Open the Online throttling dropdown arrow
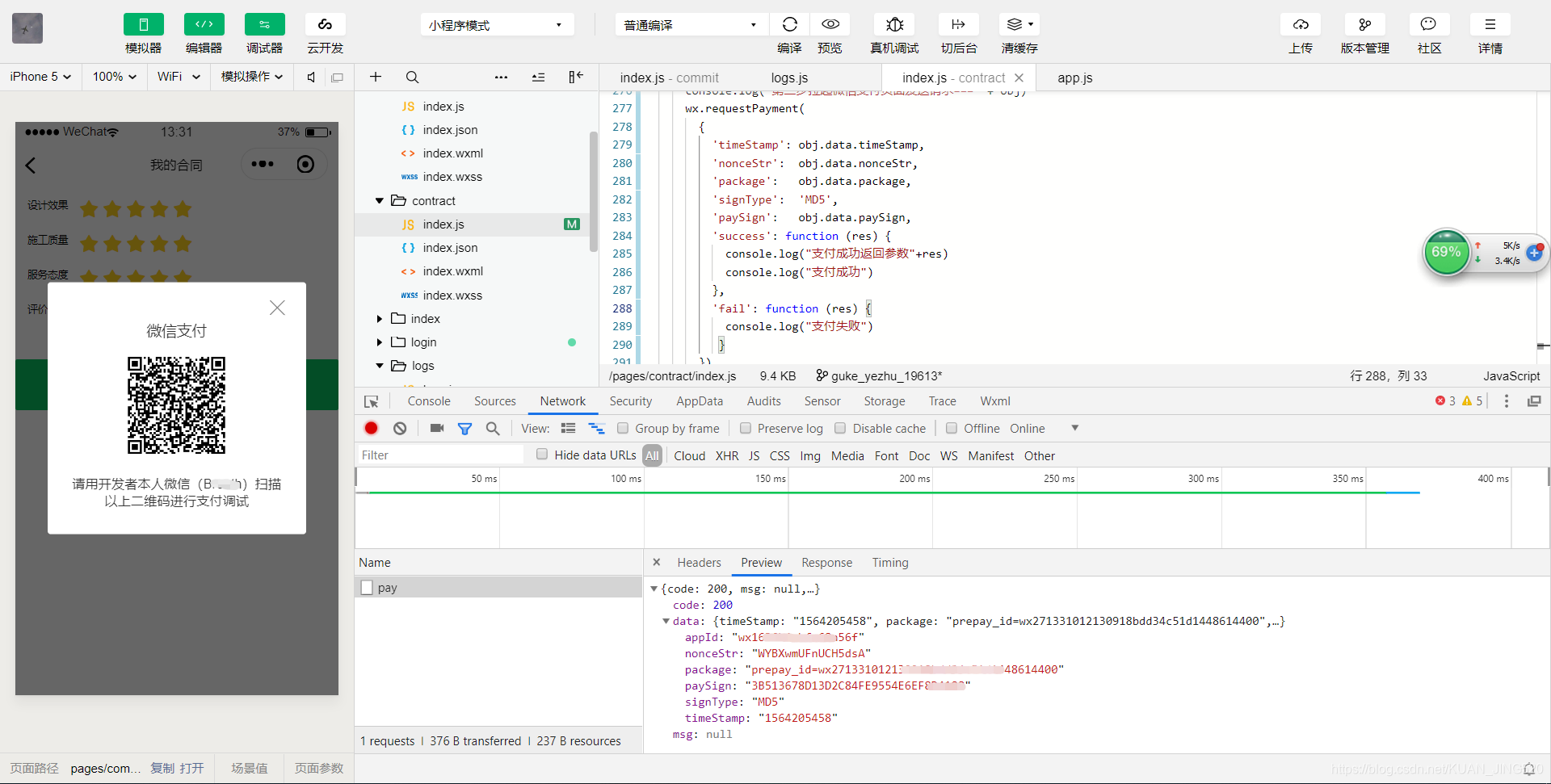The height and width of the screenshot is (784, 1551). click(1074, 428)
